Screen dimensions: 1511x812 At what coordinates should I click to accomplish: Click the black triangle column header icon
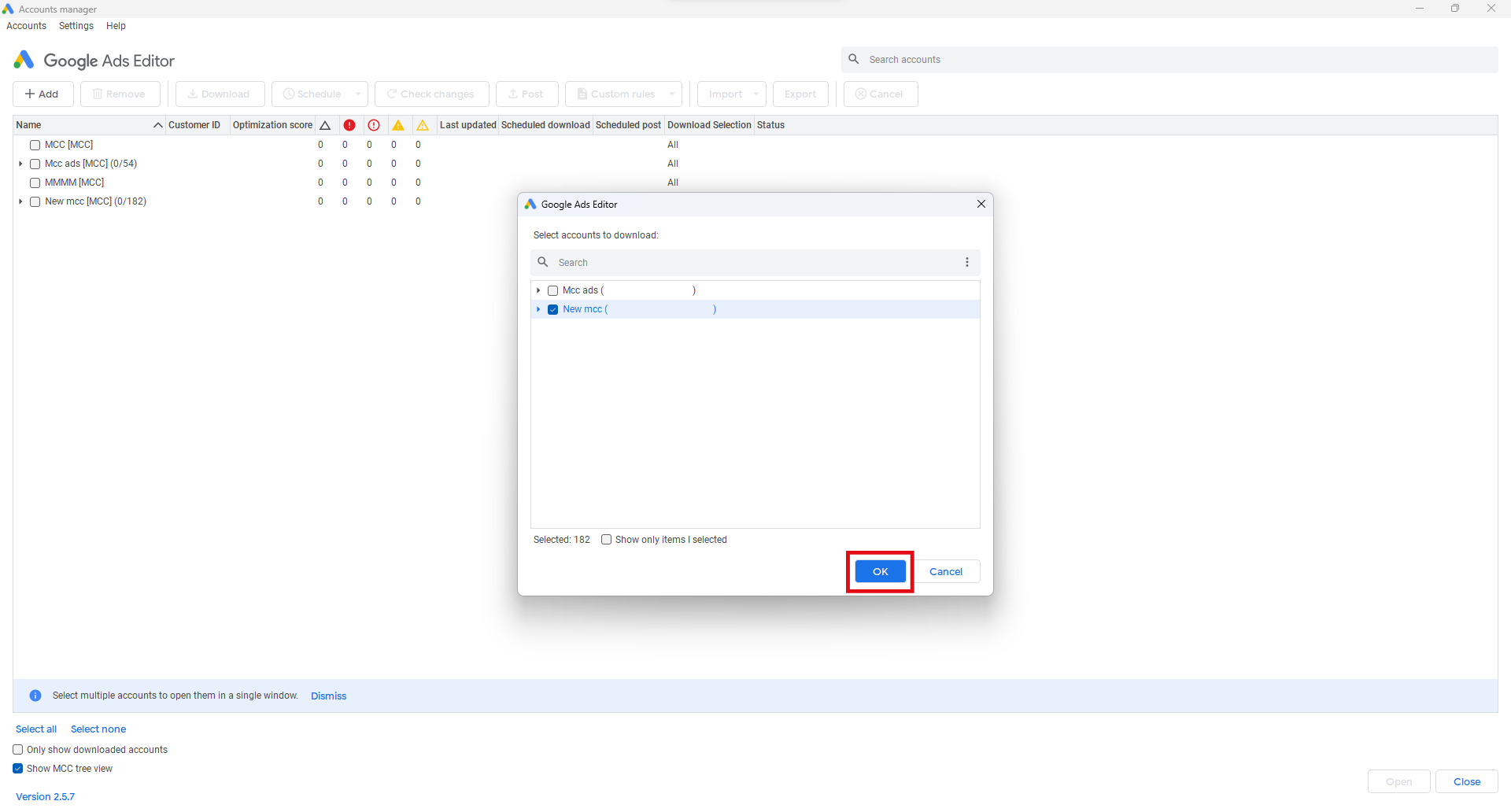point(325,125)
